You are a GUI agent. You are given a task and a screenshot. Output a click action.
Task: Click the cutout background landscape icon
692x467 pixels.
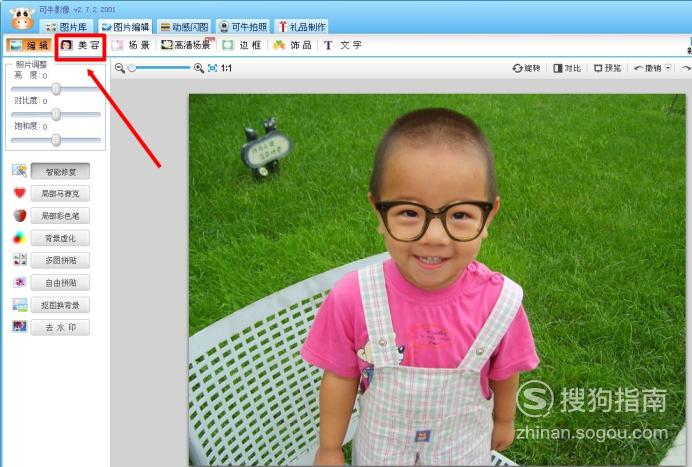pos(20,305)
